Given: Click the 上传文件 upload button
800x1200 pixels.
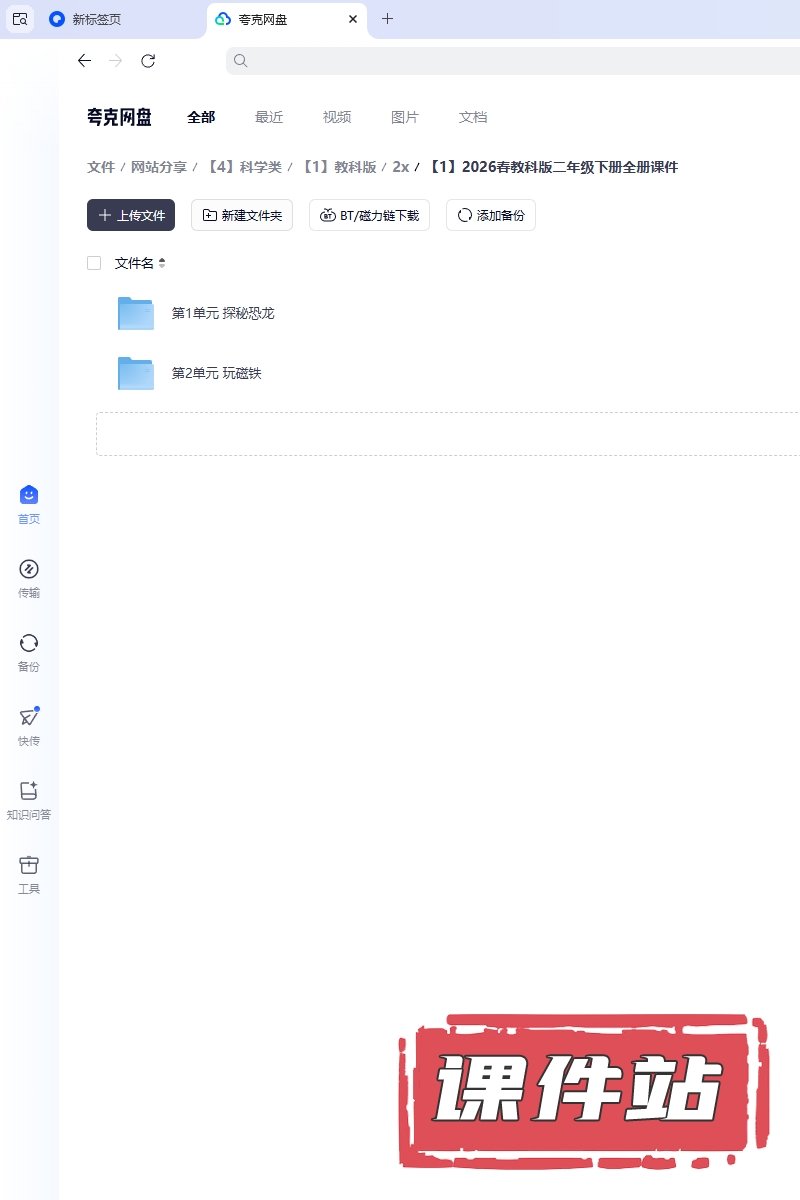Looking at the screenshot, I should [x=131, y=215].
